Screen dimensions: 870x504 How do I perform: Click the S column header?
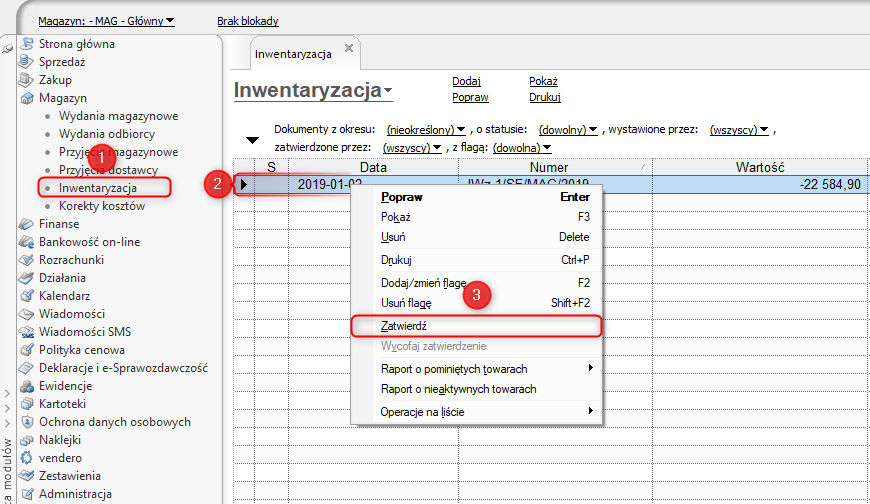tap(271, 167)
